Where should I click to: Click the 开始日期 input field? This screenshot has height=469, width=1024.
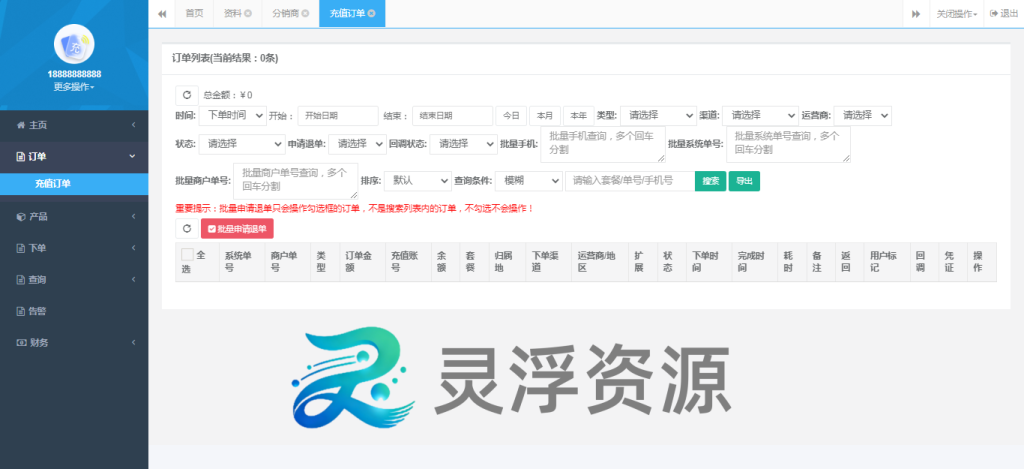click(338, 116)
